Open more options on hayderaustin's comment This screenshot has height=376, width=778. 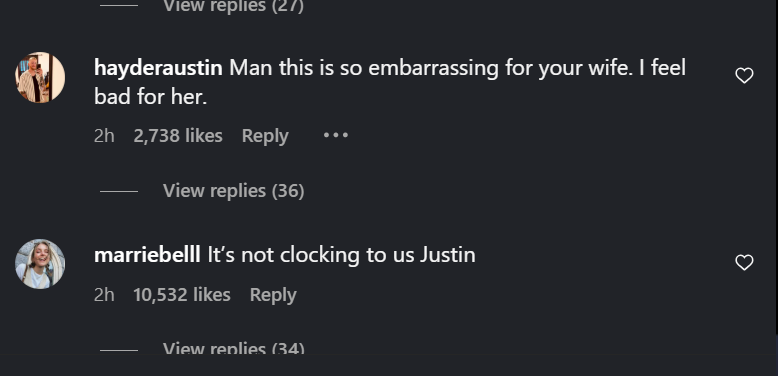point(335,135)
